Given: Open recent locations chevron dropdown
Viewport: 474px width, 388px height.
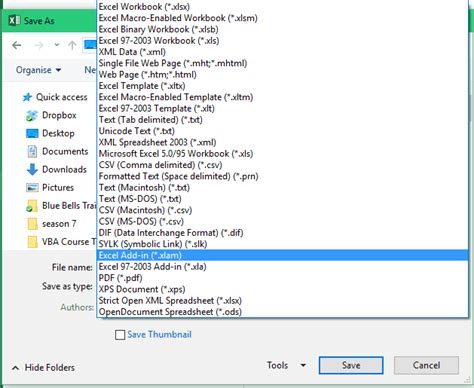Looking at the screenshot, I should tap(57, 45).
